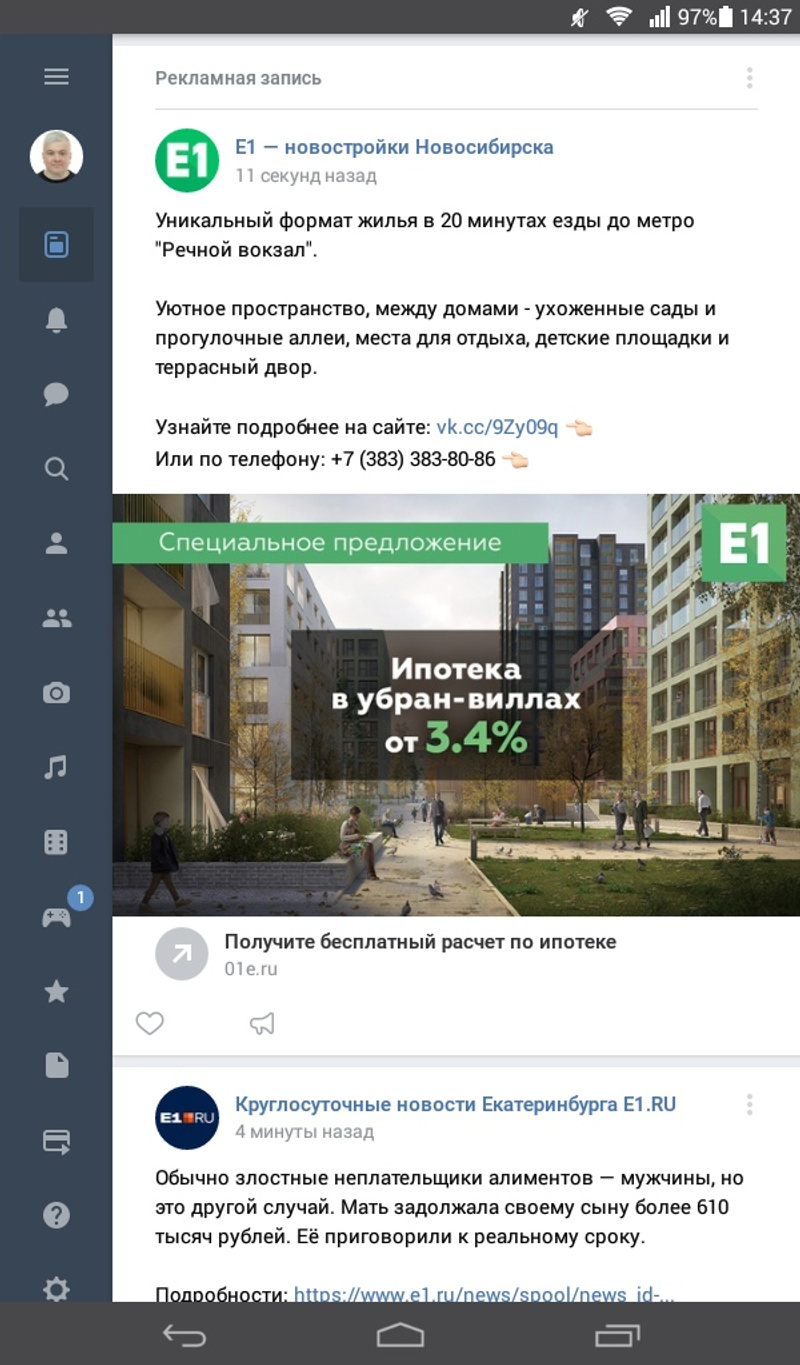Image resolution: width=800 pixels, height=1365 pixels.
Task: Open the friends icon in sidebar
Action: pos(56,618)
